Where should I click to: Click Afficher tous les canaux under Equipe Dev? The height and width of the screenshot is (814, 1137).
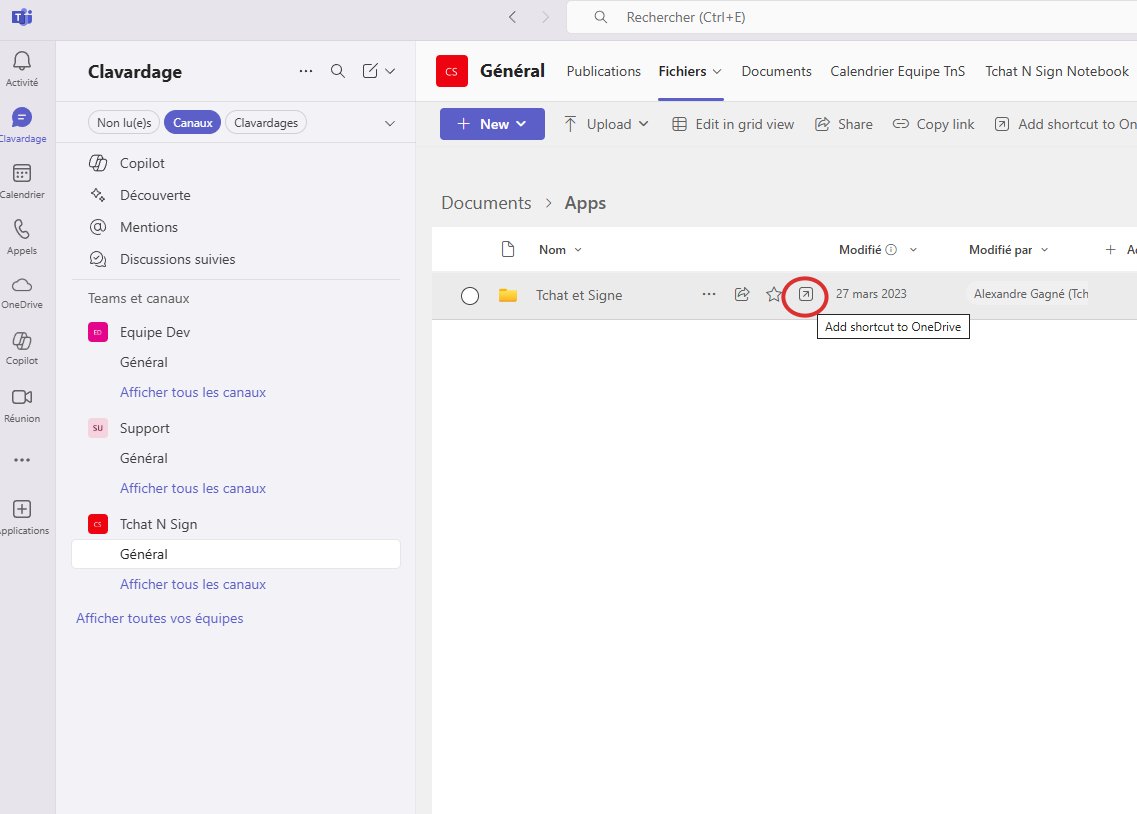[193, 392]
